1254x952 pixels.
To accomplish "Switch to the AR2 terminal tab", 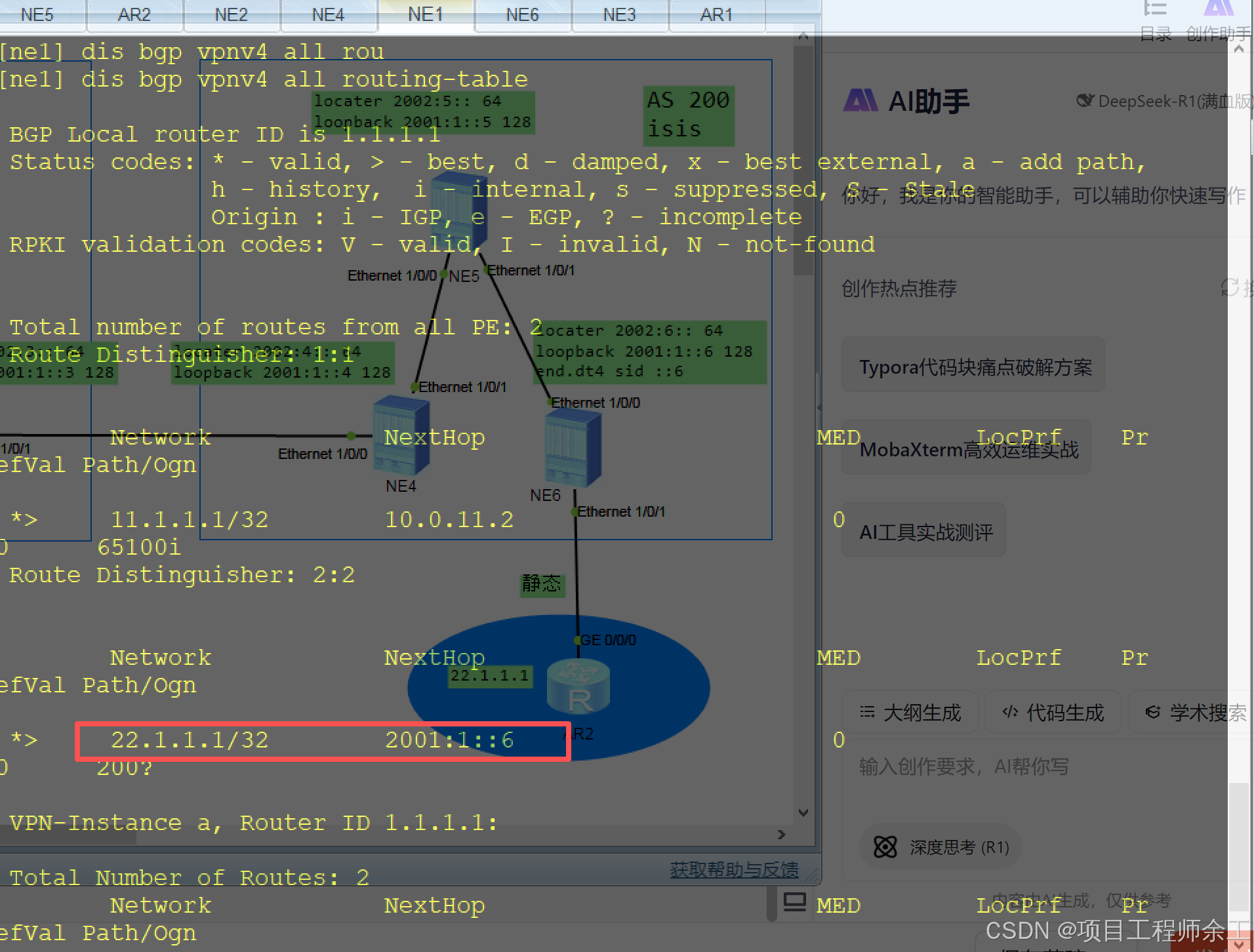I will pos(134,14).
